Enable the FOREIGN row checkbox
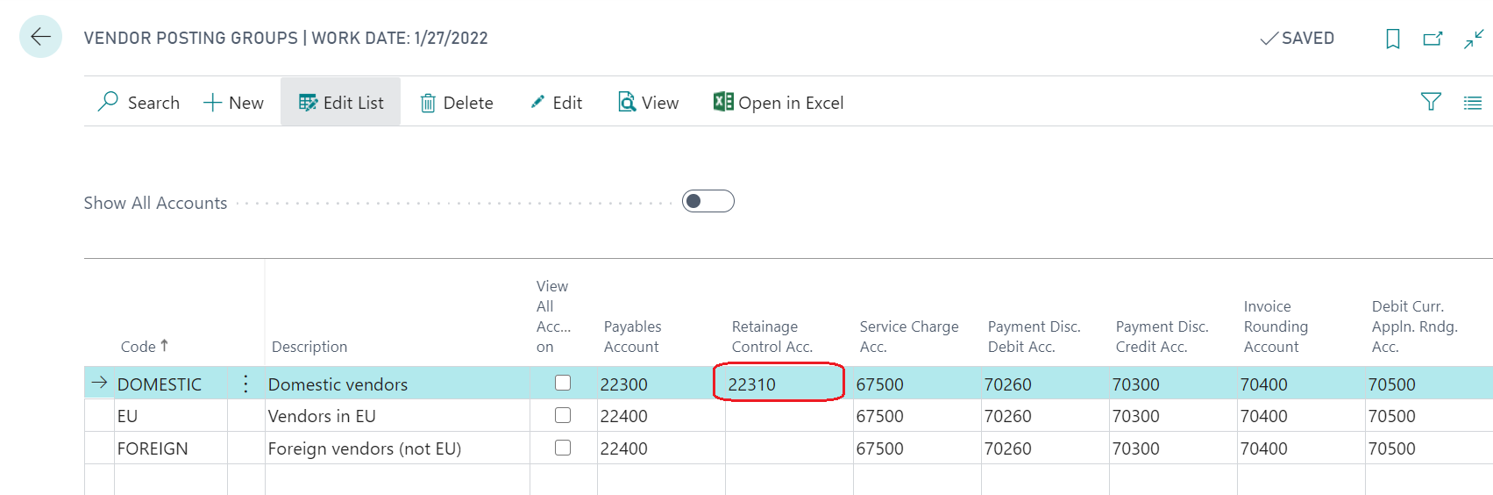The height and width of the screenshot is (495, 1493). point(563,448)
